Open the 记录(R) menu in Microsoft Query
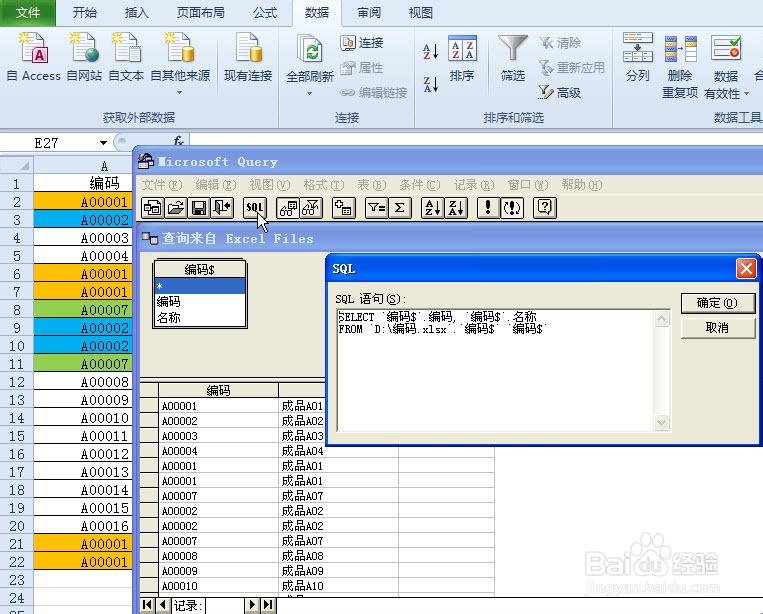This screenshot has height=614, width=763. [474, 185]
